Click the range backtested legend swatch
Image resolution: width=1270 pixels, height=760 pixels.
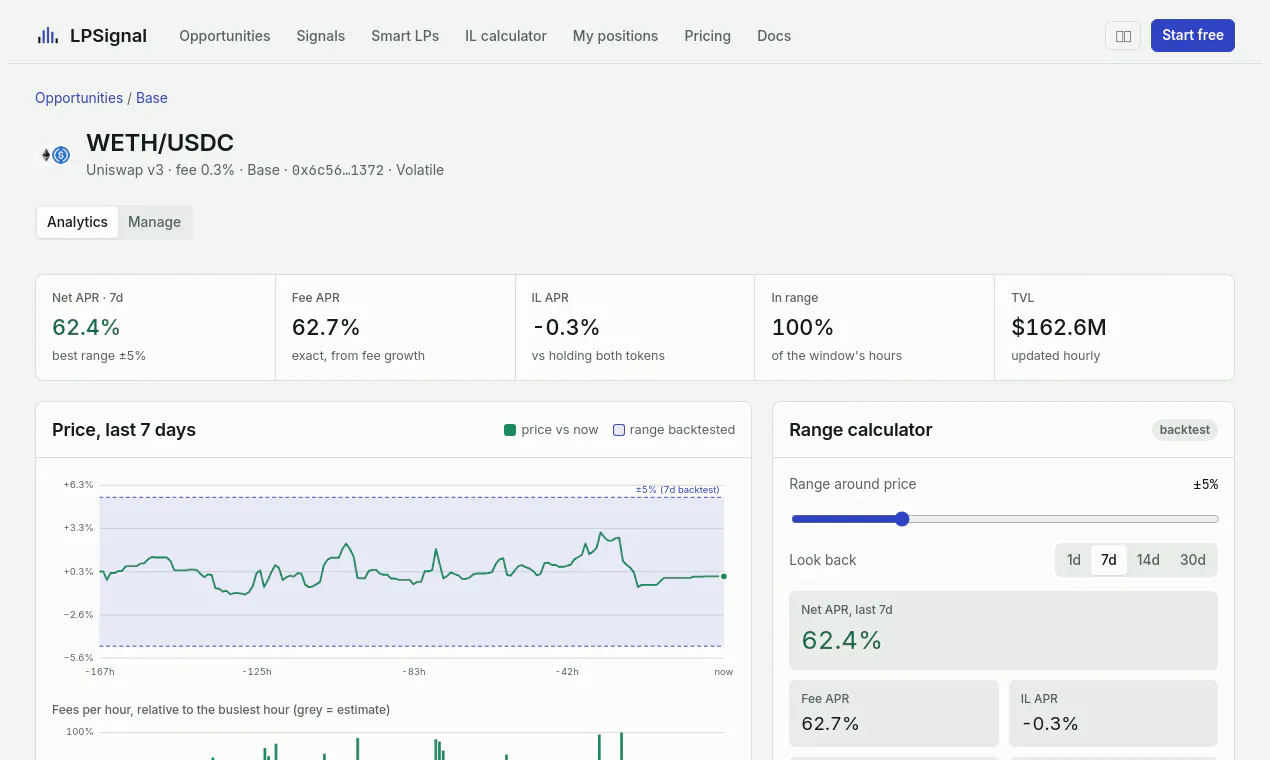coord(619,430)
